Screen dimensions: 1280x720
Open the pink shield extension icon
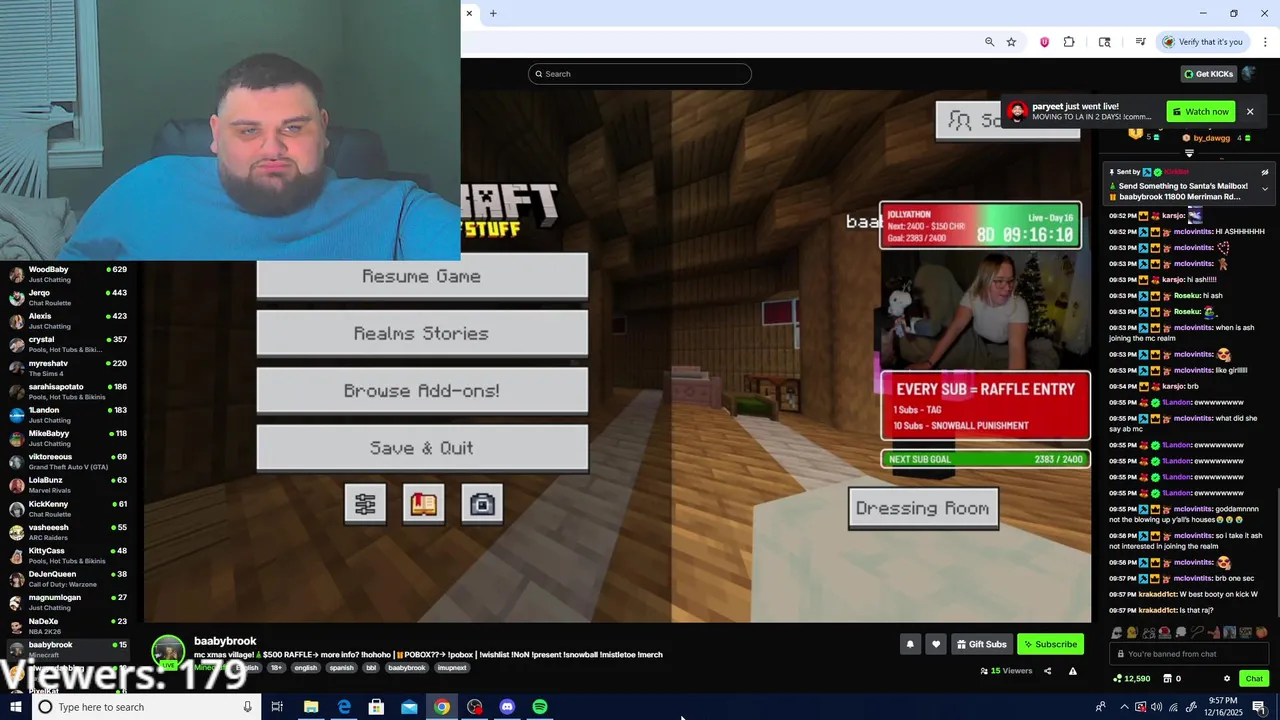pyautogui.click(x=1045, y=42)
